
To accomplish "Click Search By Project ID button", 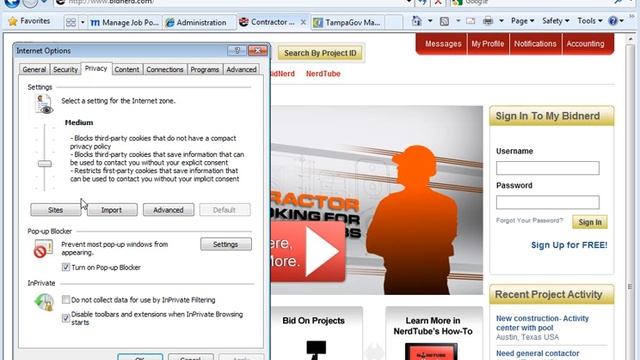I will pyautogui.click(x=320, y=53).
